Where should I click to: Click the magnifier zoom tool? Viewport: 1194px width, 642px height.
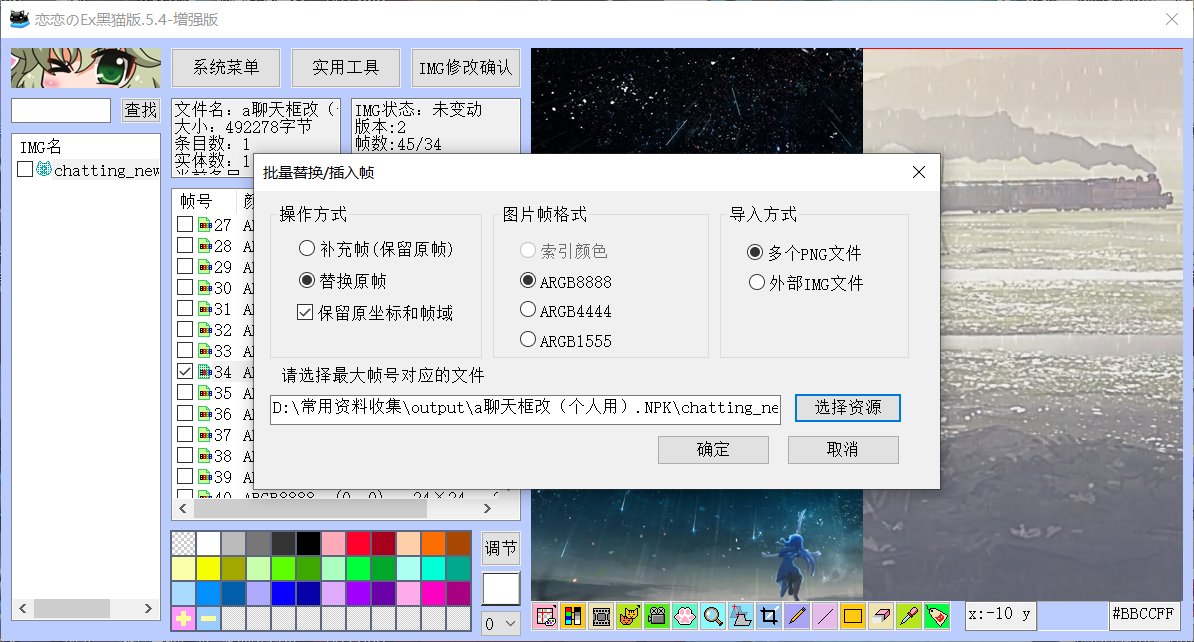(713, 616)
